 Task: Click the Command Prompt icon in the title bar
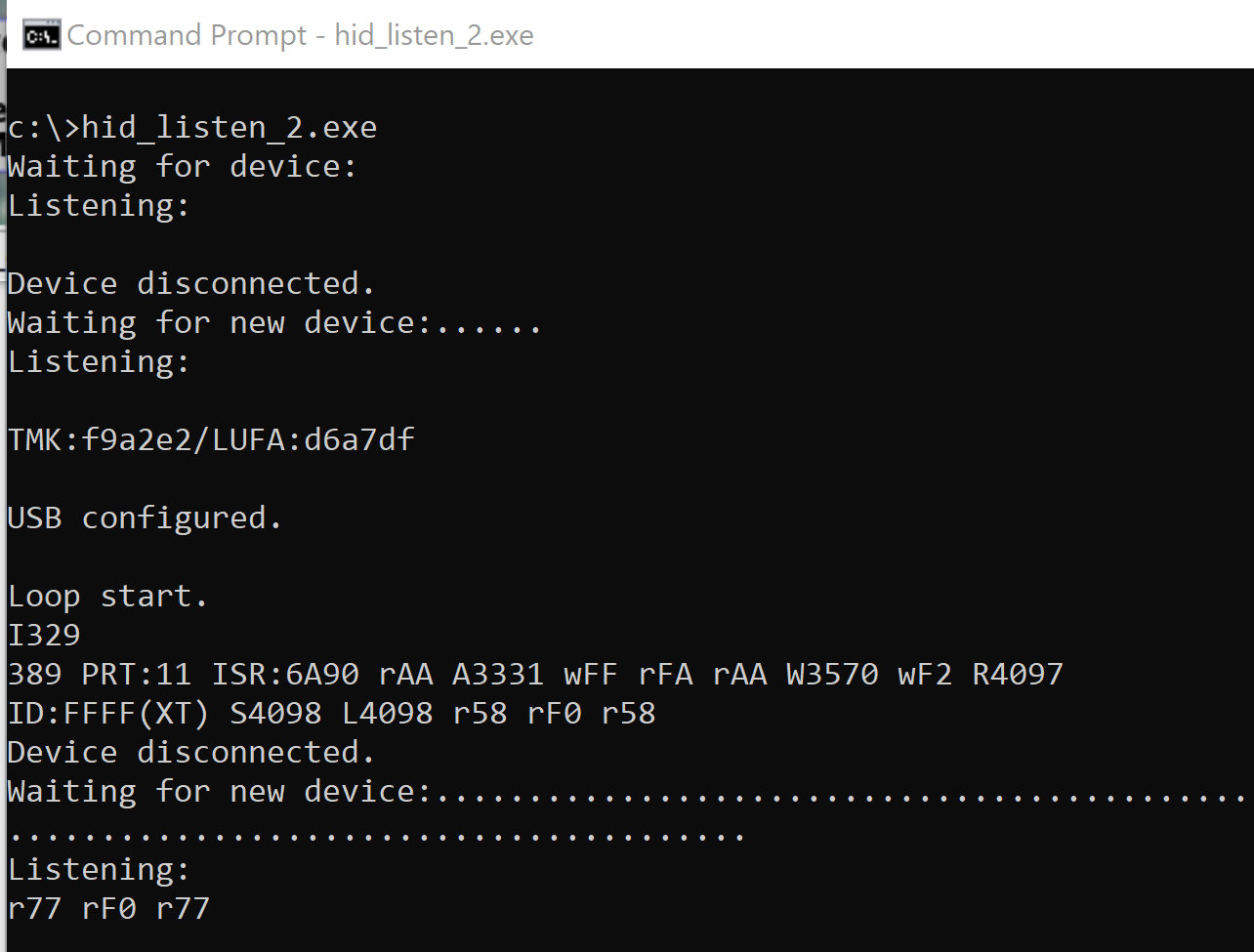(41, 34)
